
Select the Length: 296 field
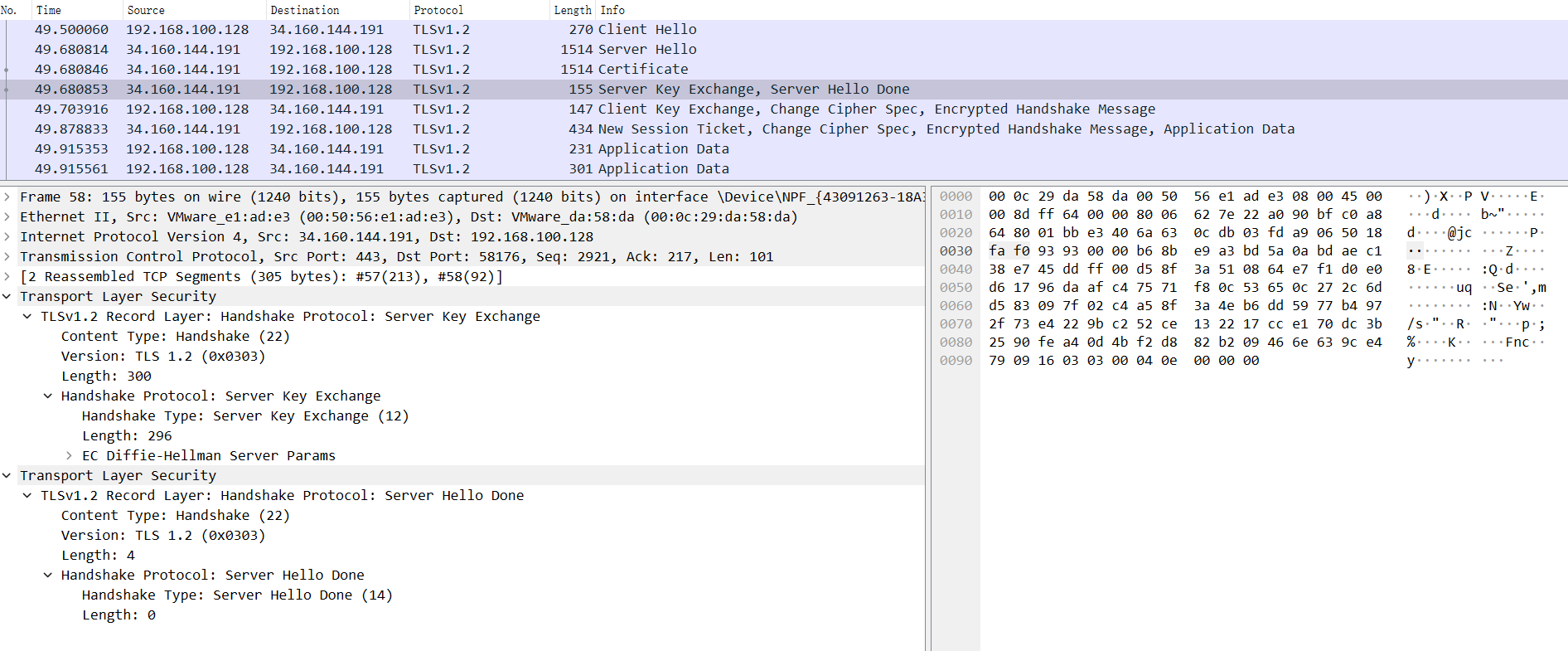[127, 436]
